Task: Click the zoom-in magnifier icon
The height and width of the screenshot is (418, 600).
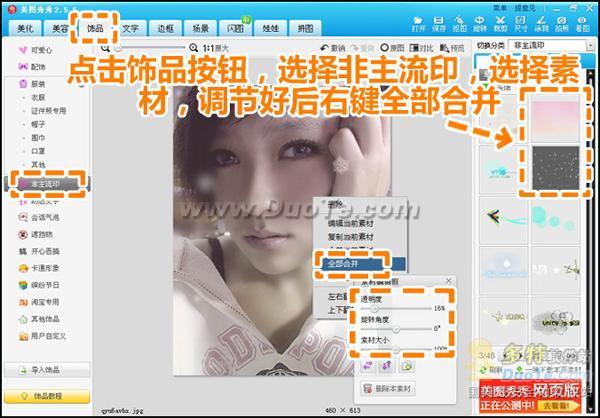Action: [194, 48]
